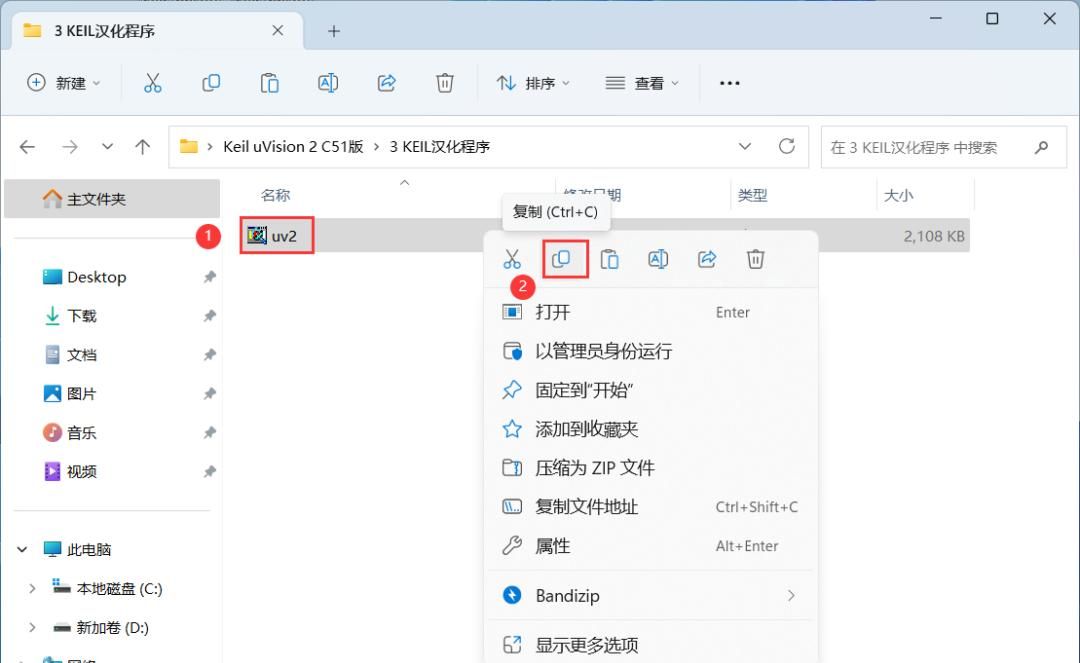Image resolution: width=1080 pixels, height=663 pixels.
Task: Cut the uv2 file from context menu
Action: pyautogui.click(x=513, y=259)
